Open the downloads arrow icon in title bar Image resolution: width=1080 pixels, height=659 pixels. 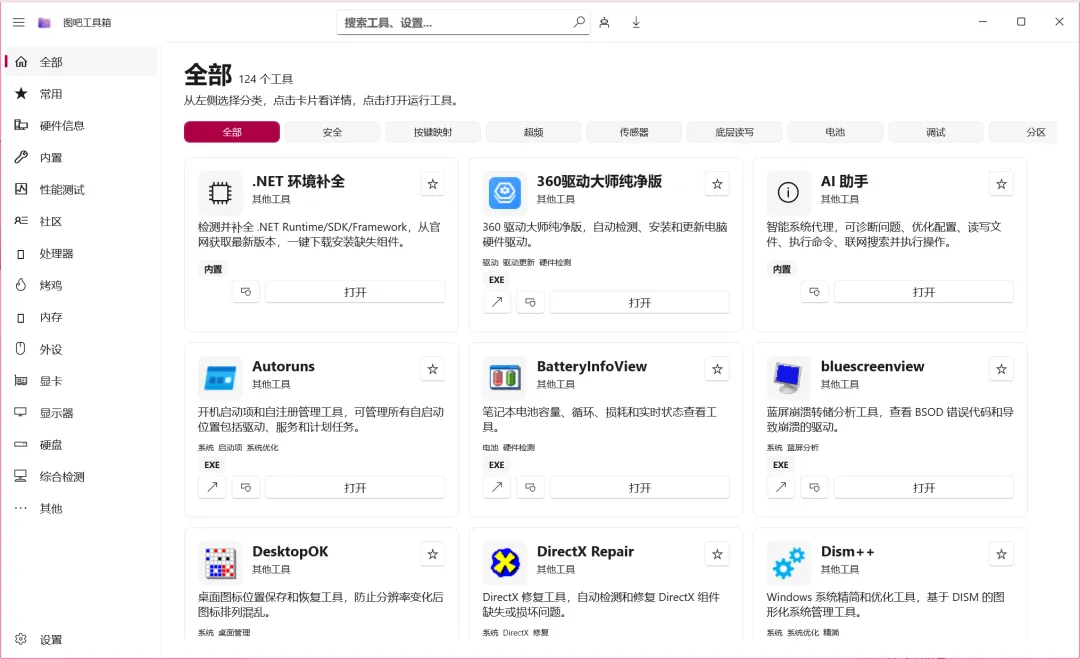pos(636,22)
